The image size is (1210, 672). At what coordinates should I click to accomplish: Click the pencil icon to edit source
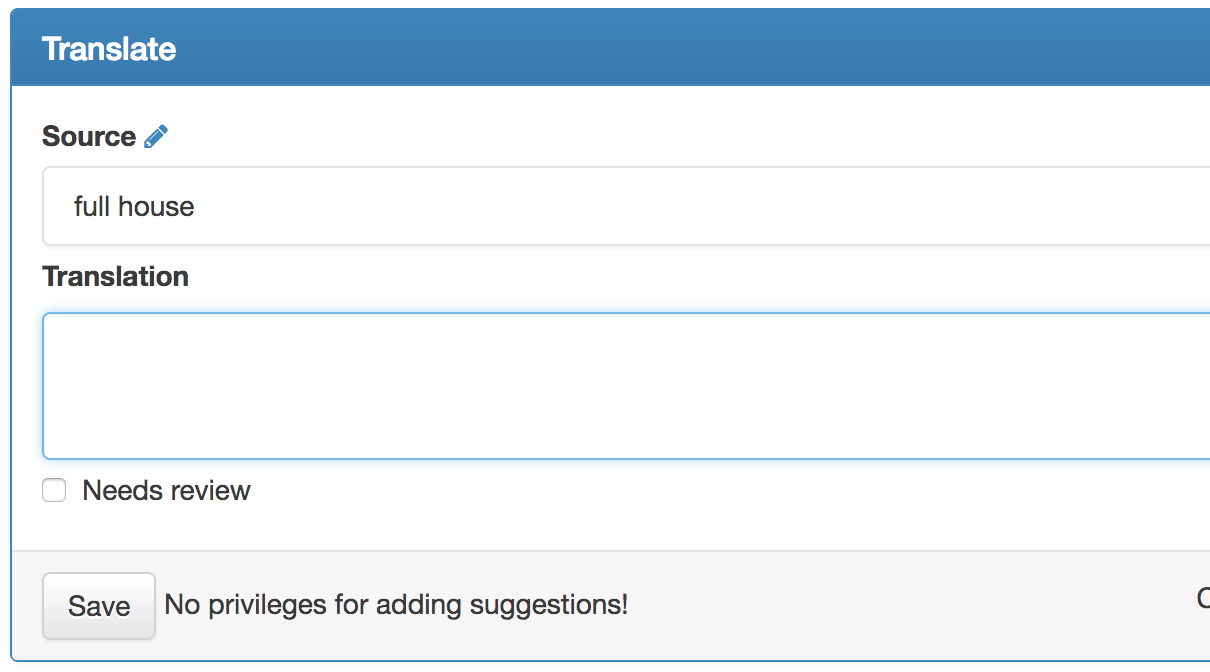(156, 137)
